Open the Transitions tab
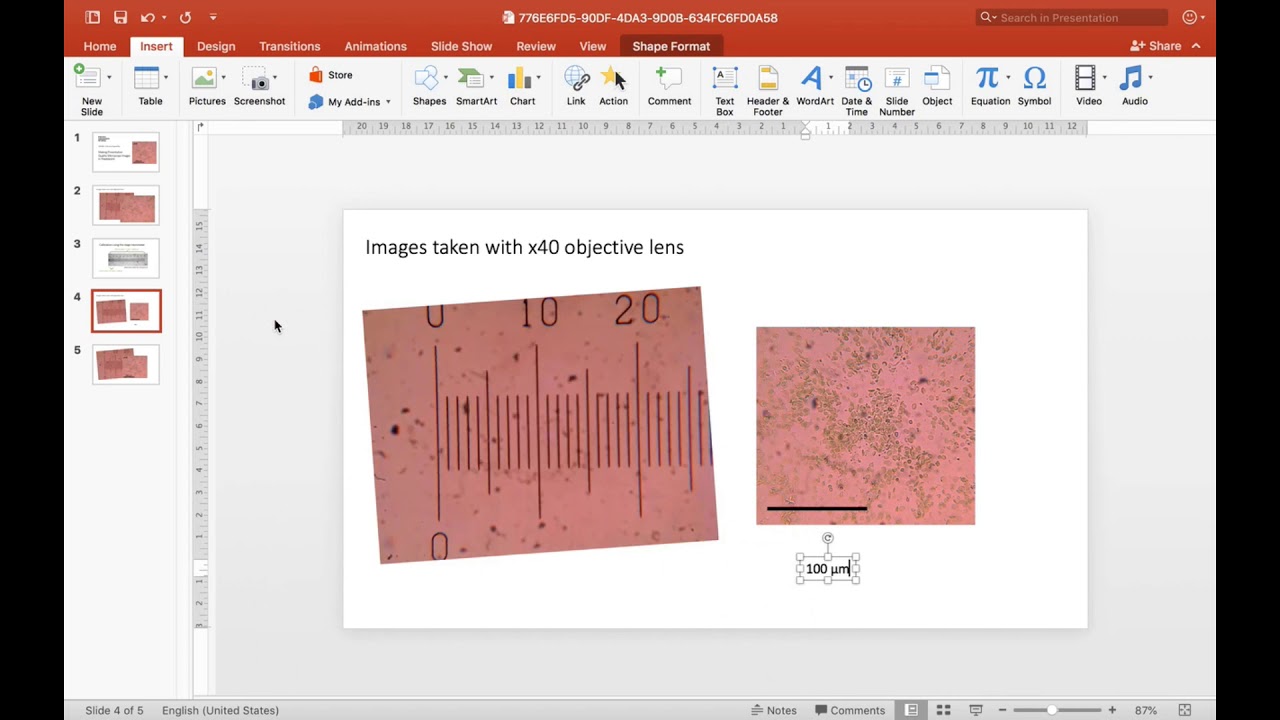 pos(290,46)
